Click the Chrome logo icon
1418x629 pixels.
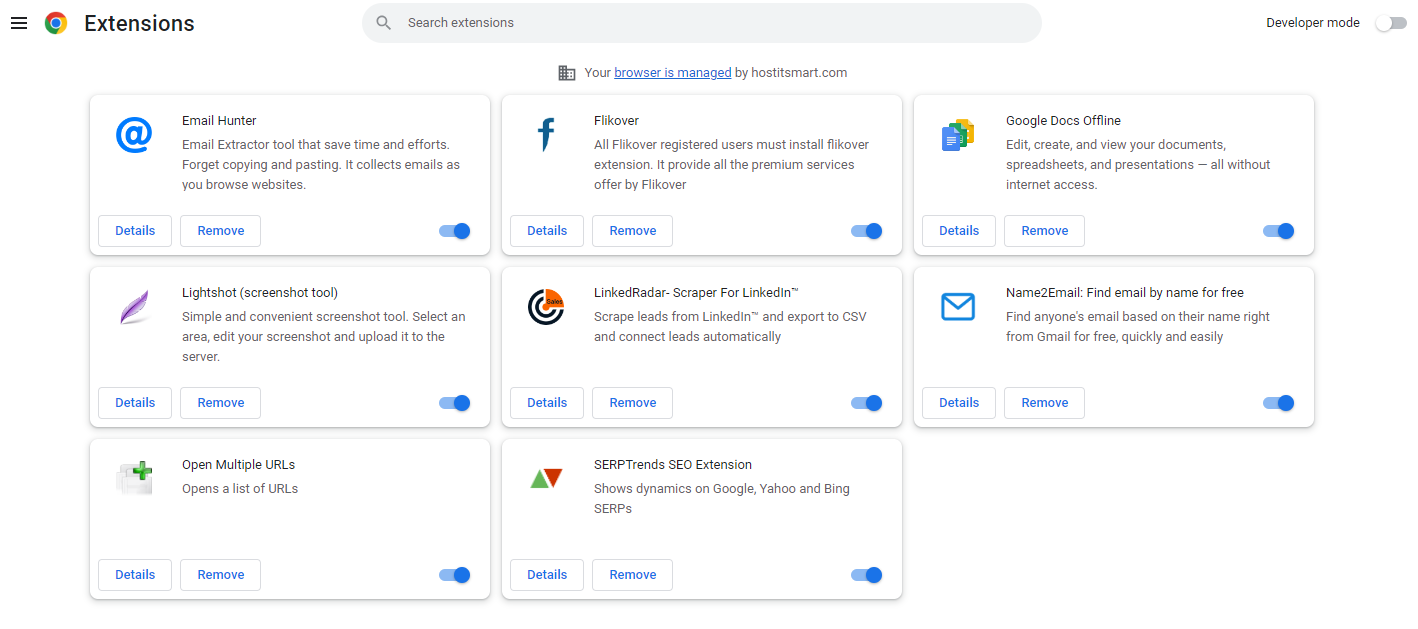[x=56, y=23]
